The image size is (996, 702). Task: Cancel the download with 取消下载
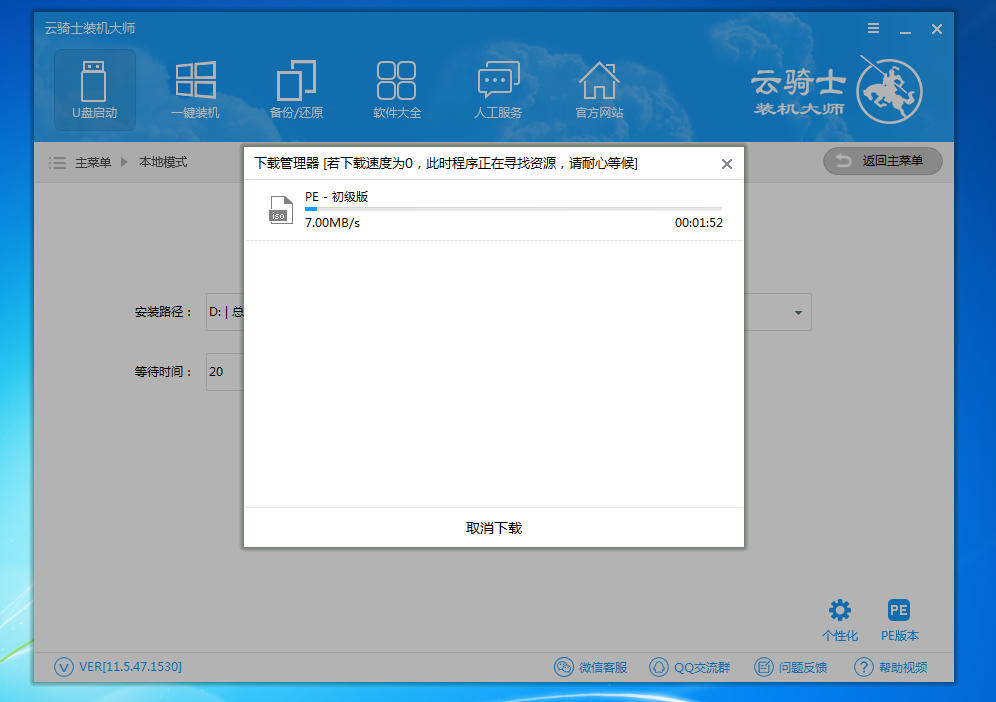click(494, 528)
